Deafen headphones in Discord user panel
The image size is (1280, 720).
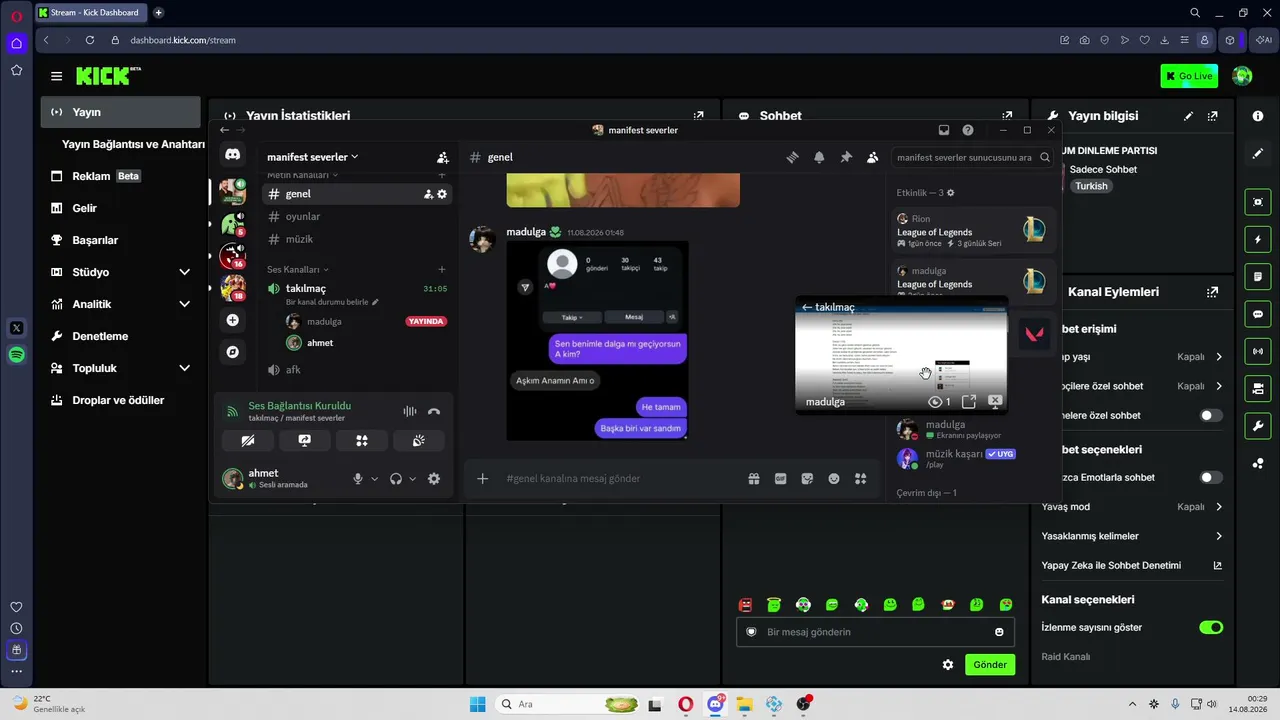(x=396, y=479)
